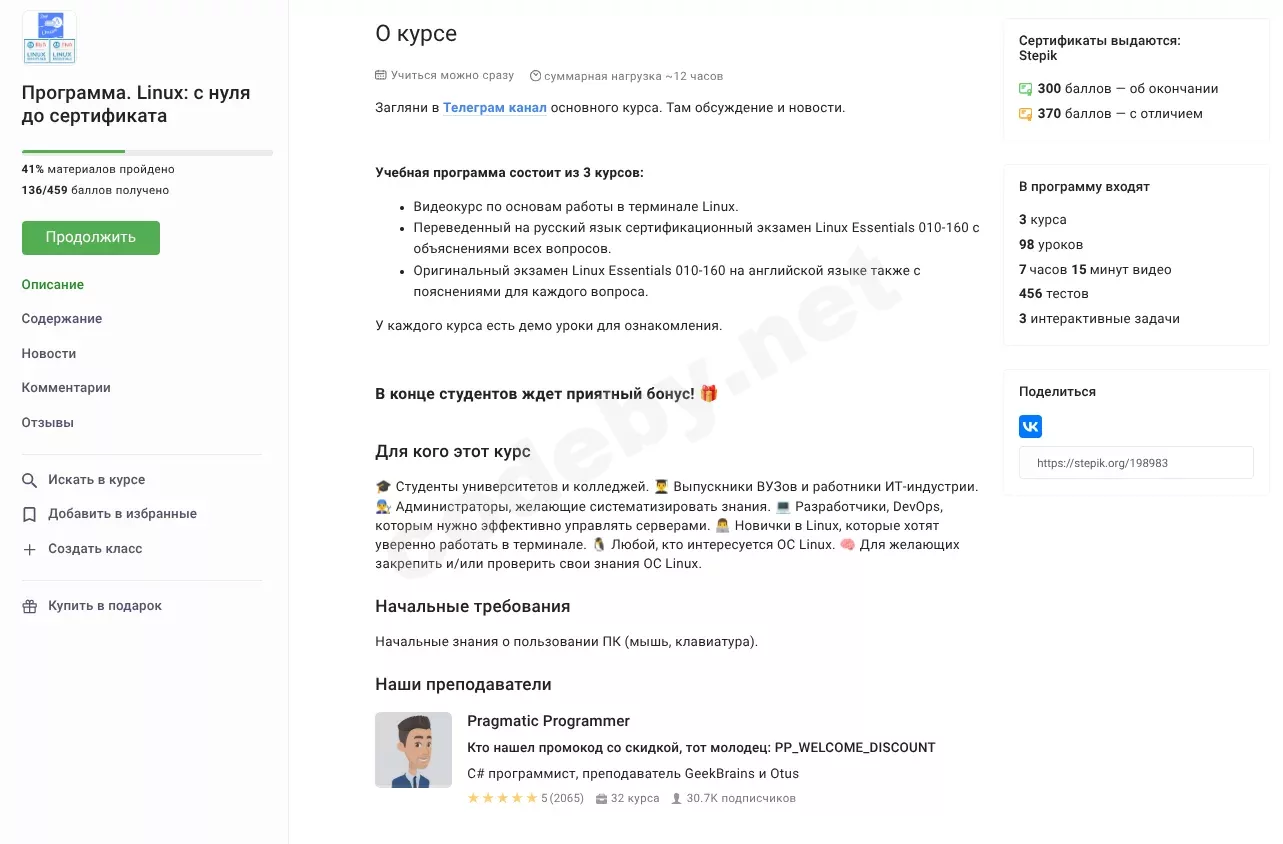Click the bookmark icon for favorites
This screenshot has width=1283, height=844.
click(30, 514)
